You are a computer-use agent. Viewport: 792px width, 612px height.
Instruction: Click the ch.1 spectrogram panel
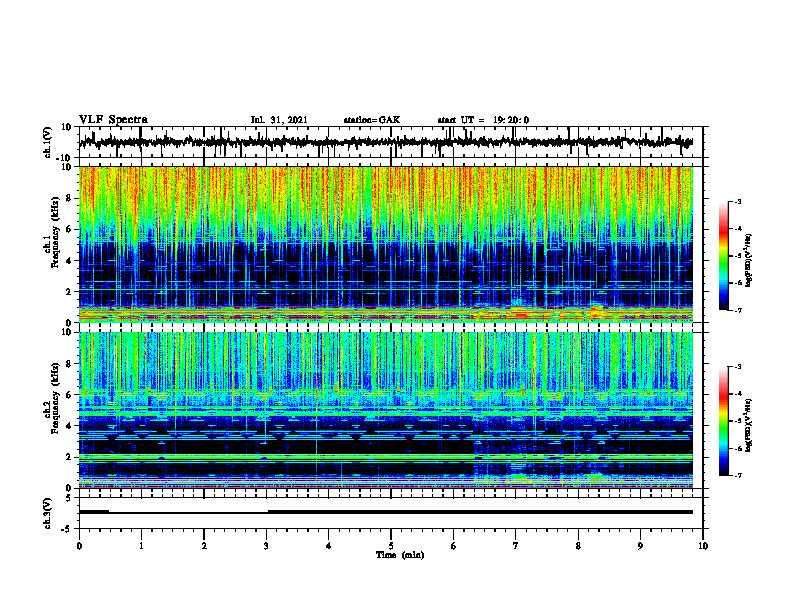(x=391, y=244)
